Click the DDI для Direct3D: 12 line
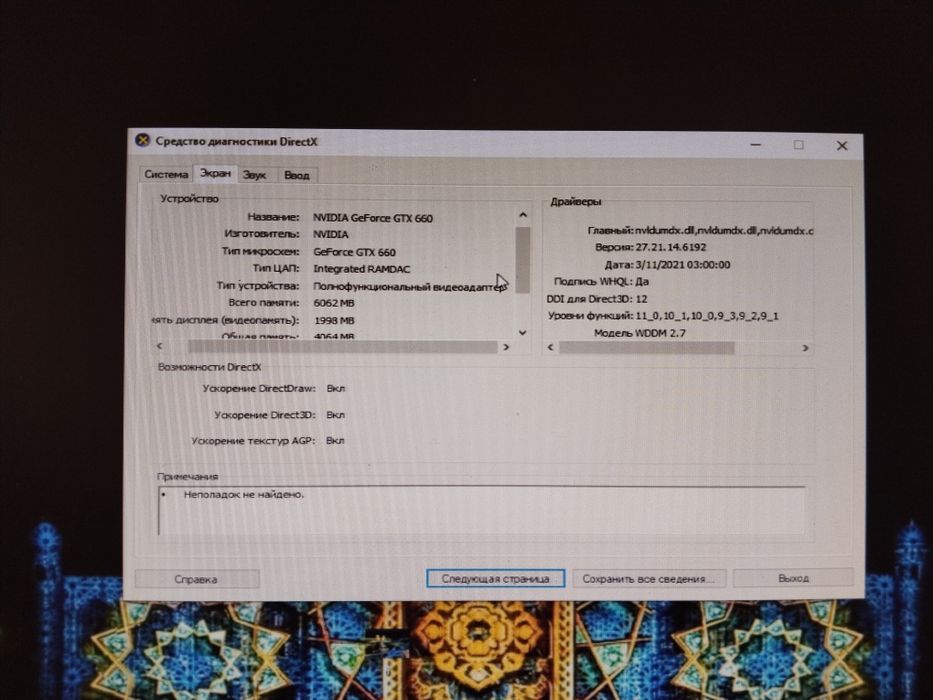This screenshot has height=700, width=933. pyautogui.click(x=597, y=299)
